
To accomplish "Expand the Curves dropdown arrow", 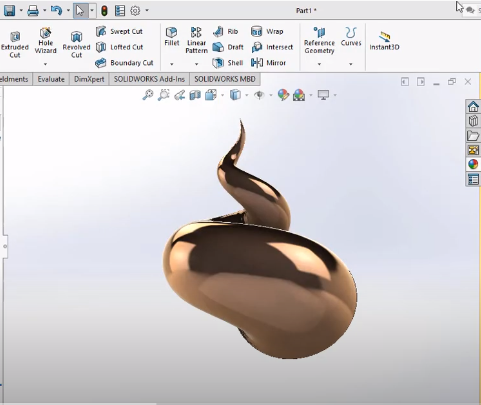I will tap(351, 64).
